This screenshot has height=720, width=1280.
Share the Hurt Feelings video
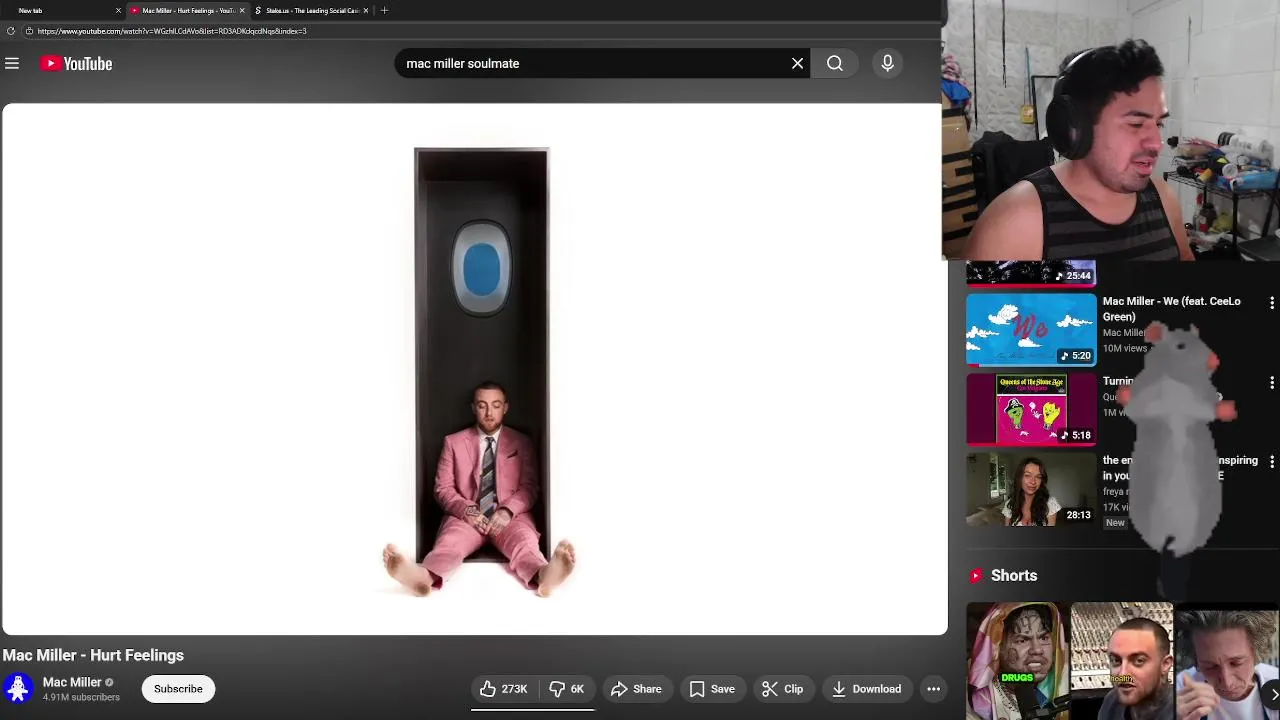[x=636, y=688]
